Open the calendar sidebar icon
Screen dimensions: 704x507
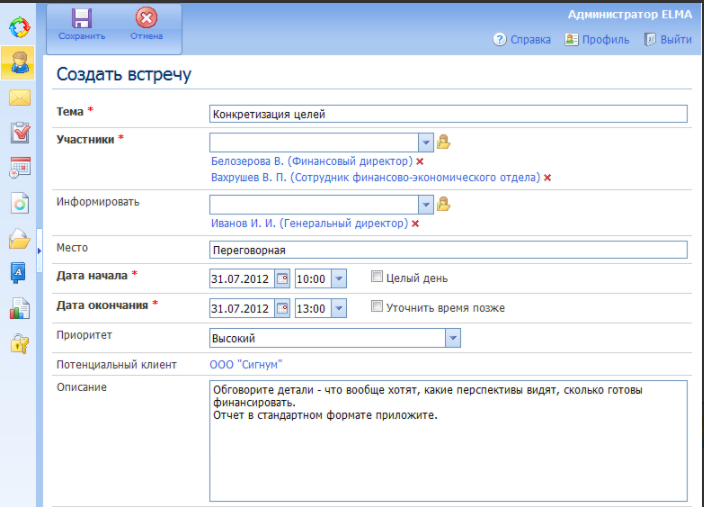[x=19, y=167]
